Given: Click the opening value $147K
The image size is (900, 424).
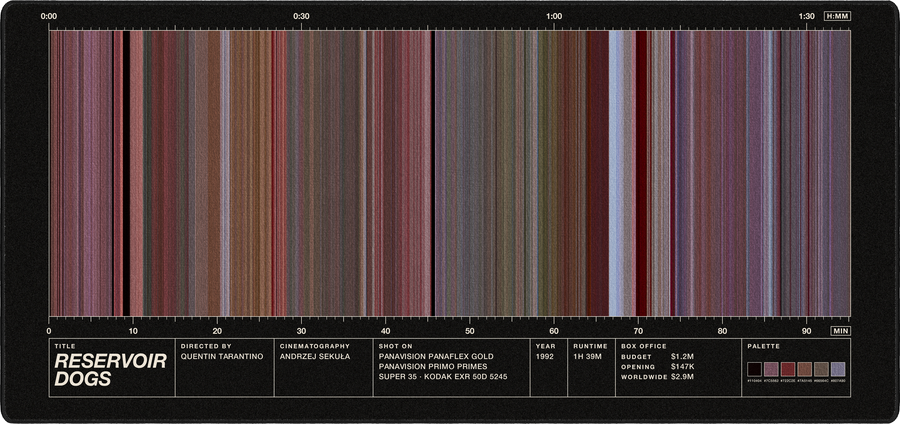Looking at the screenshot, I should 683,367.
